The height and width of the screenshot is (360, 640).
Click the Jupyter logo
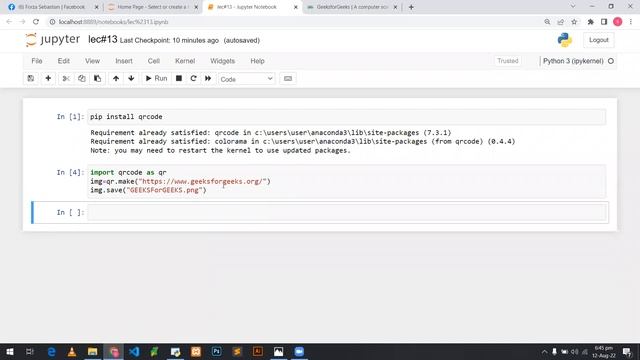click(52, 40)
